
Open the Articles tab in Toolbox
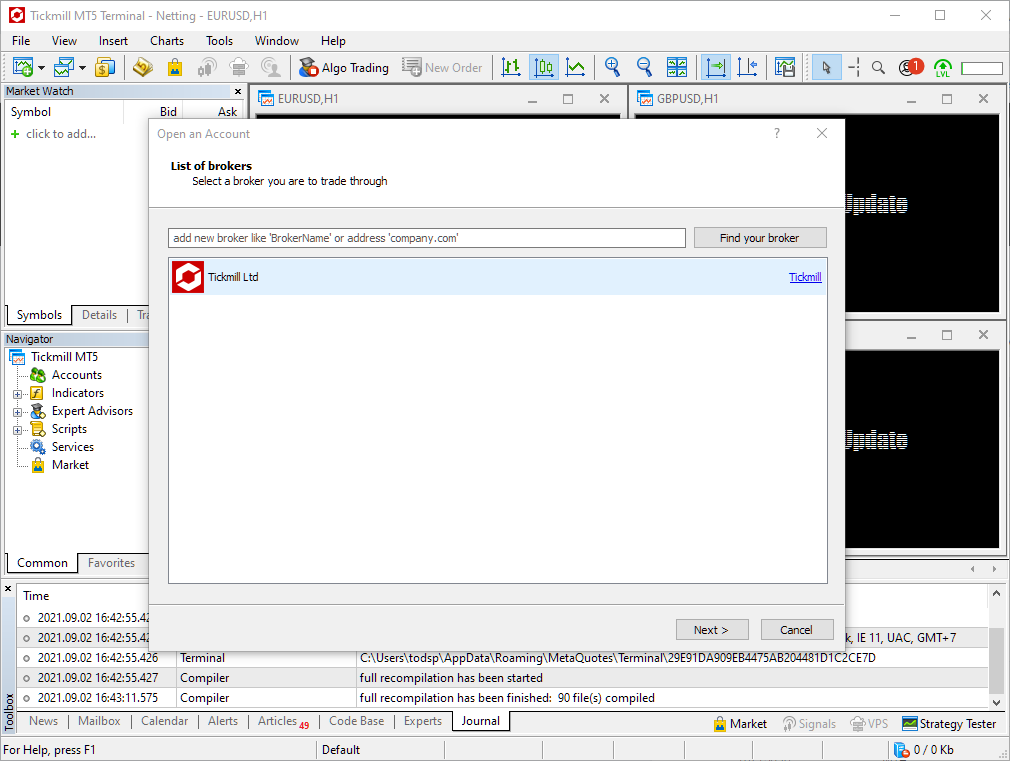pyautogui.click(x=283, y=722)
